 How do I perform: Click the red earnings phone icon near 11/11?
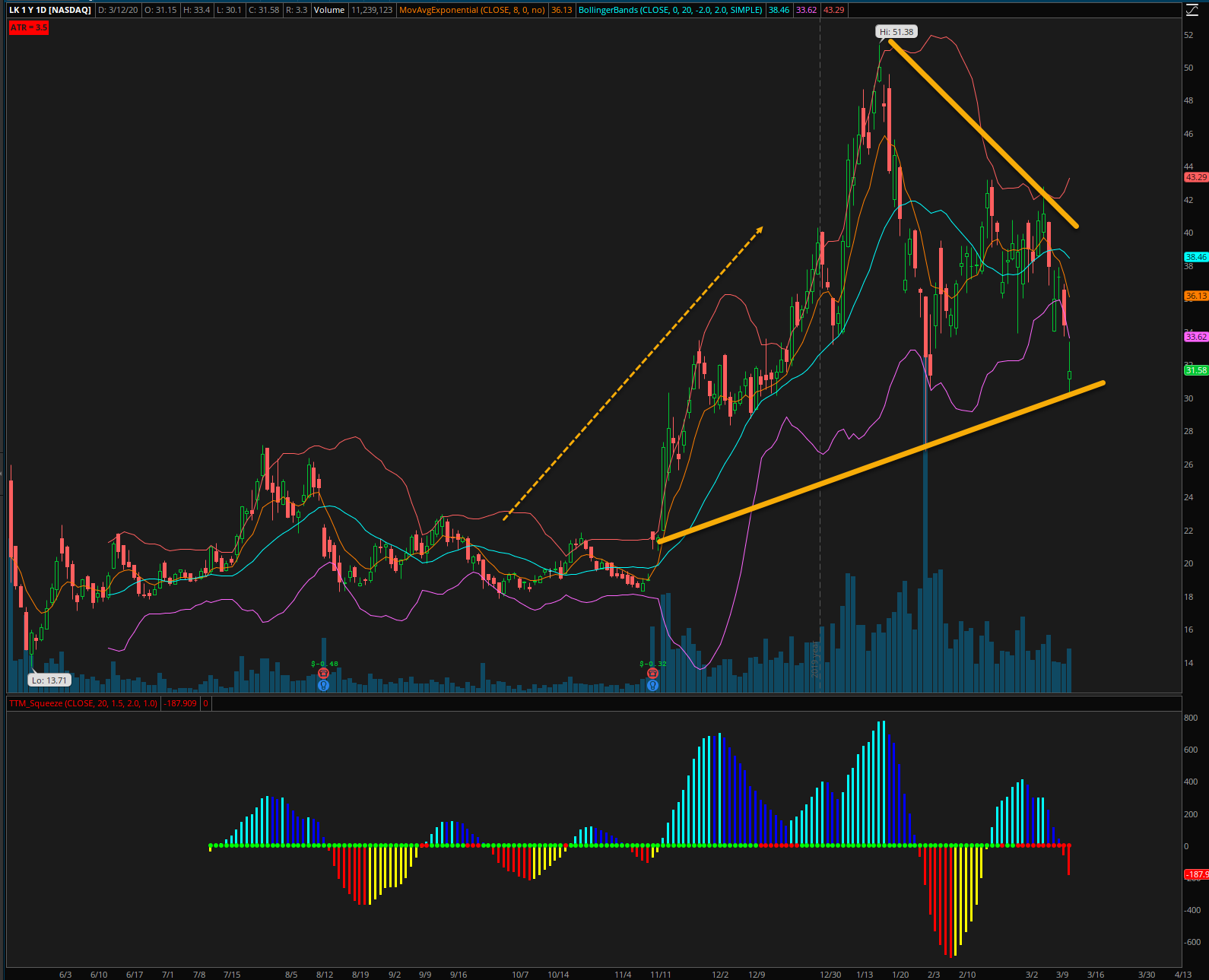652,674
